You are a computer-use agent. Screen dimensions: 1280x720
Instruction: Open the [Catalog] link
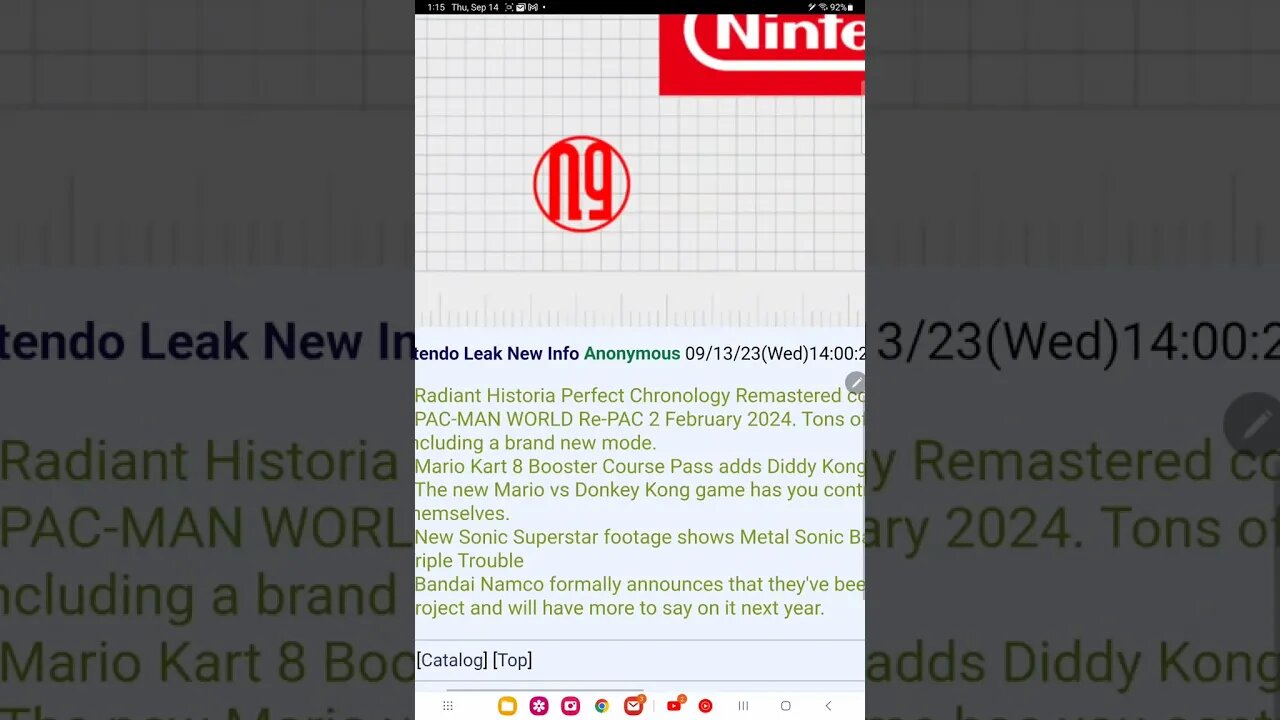pos(452,660)
